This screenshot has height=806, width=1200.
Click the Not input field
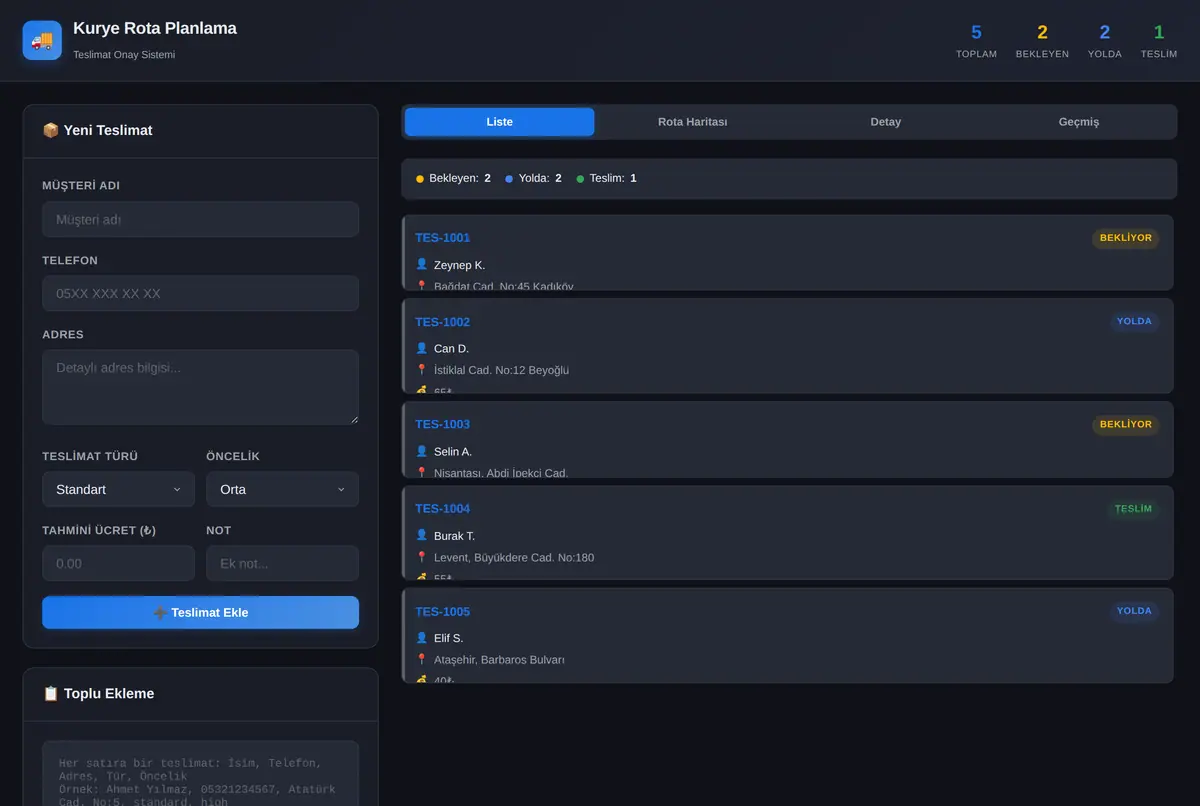pyautogui.click(x=282, y=563)
